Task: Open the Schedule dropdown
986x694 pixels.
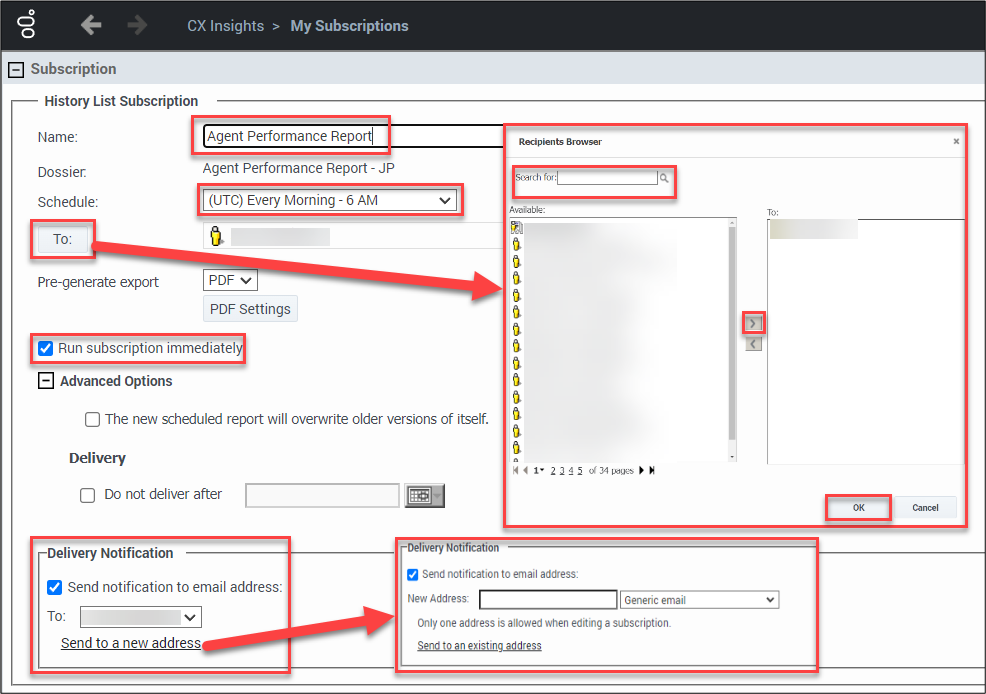Action: click(330, 200)
